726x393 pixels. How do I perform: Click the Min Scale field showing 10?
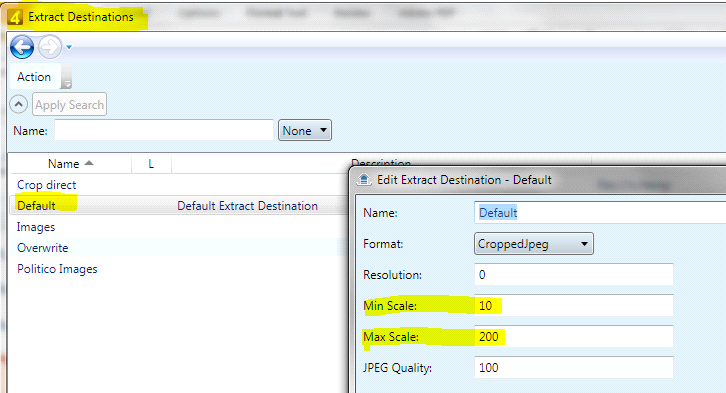pos(574,306)
